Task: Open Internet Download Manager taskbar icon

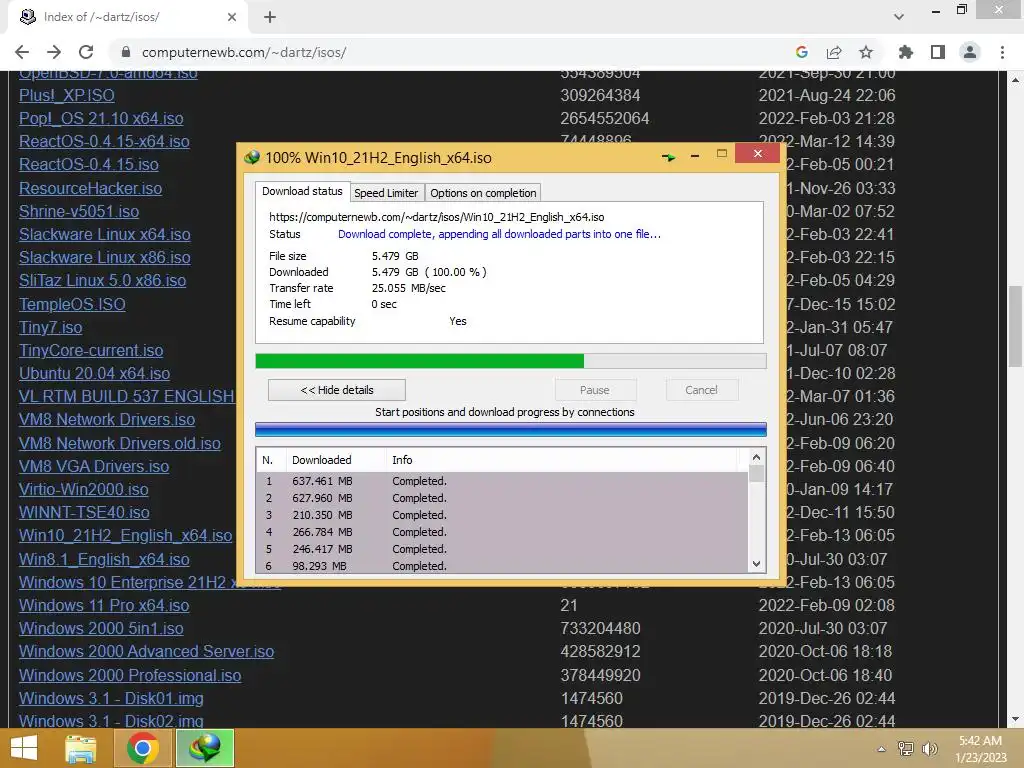Action: pyautogui.click(x=205, y=748)
